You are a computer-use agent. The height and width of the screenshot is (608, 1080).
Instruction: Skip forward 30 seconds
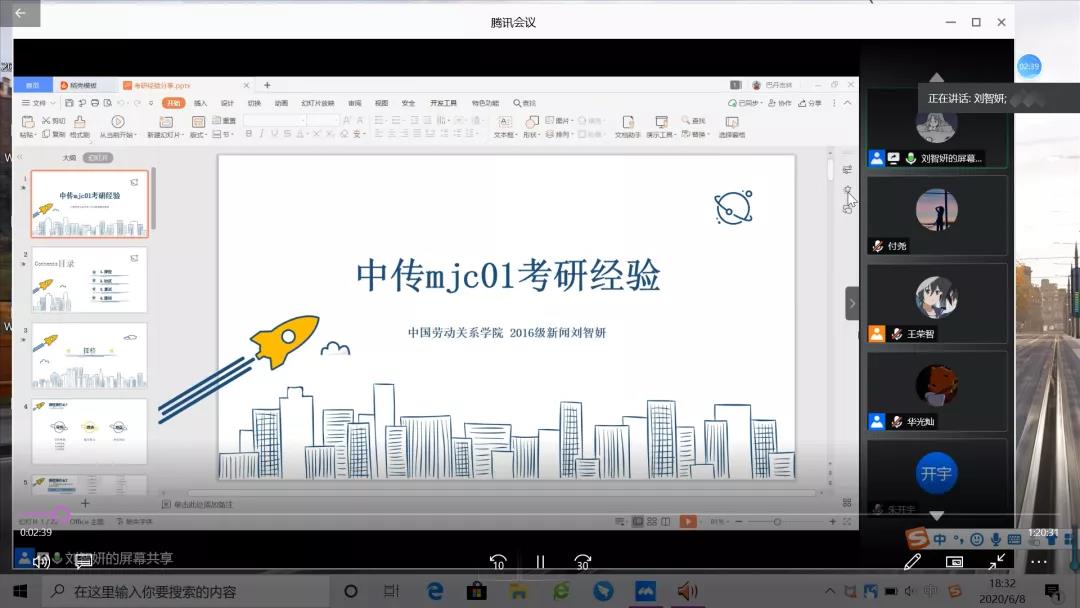pos(583,562)
